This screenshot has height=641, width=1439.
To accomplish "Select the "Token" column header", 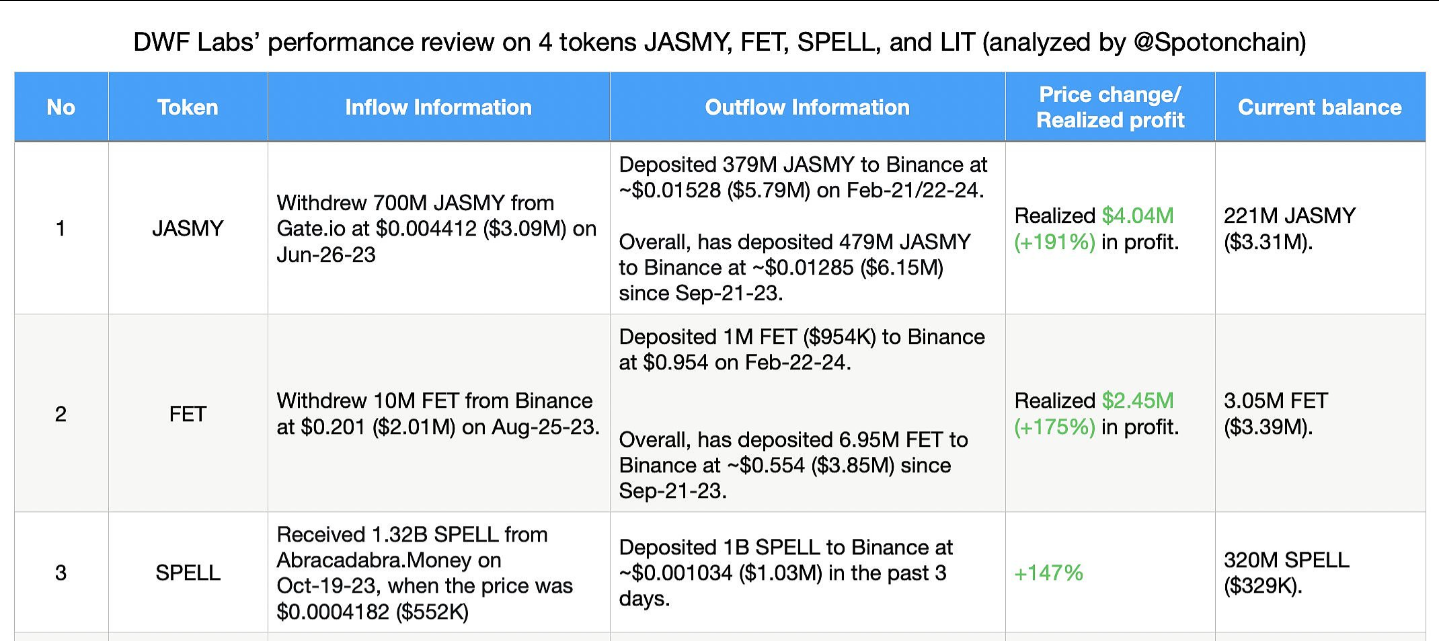I will point(187,107).
